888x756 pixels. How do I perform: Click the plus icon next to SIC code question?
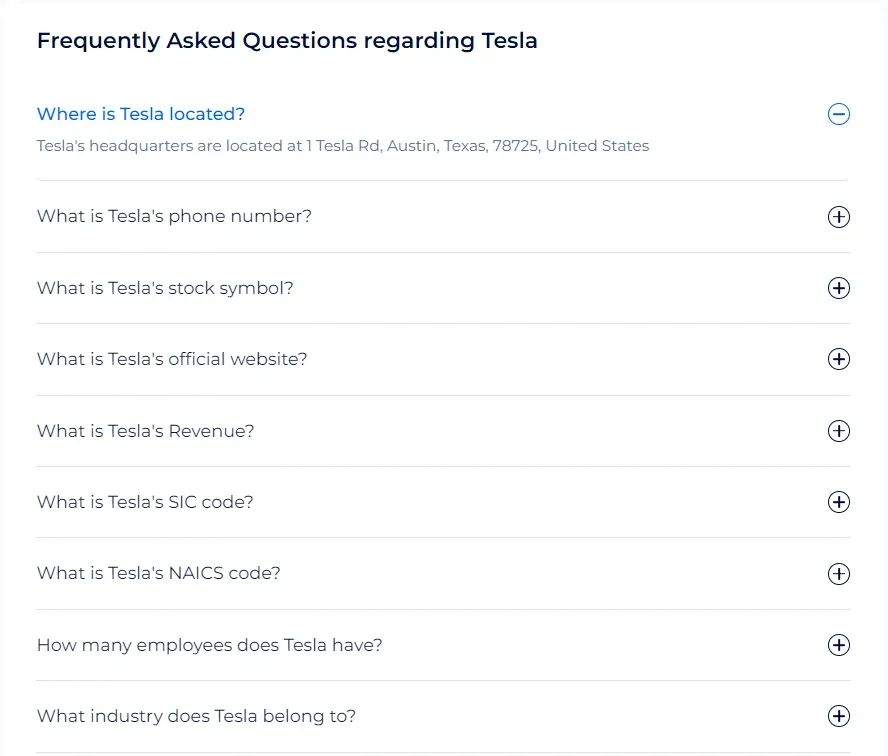tap(839, 503)
